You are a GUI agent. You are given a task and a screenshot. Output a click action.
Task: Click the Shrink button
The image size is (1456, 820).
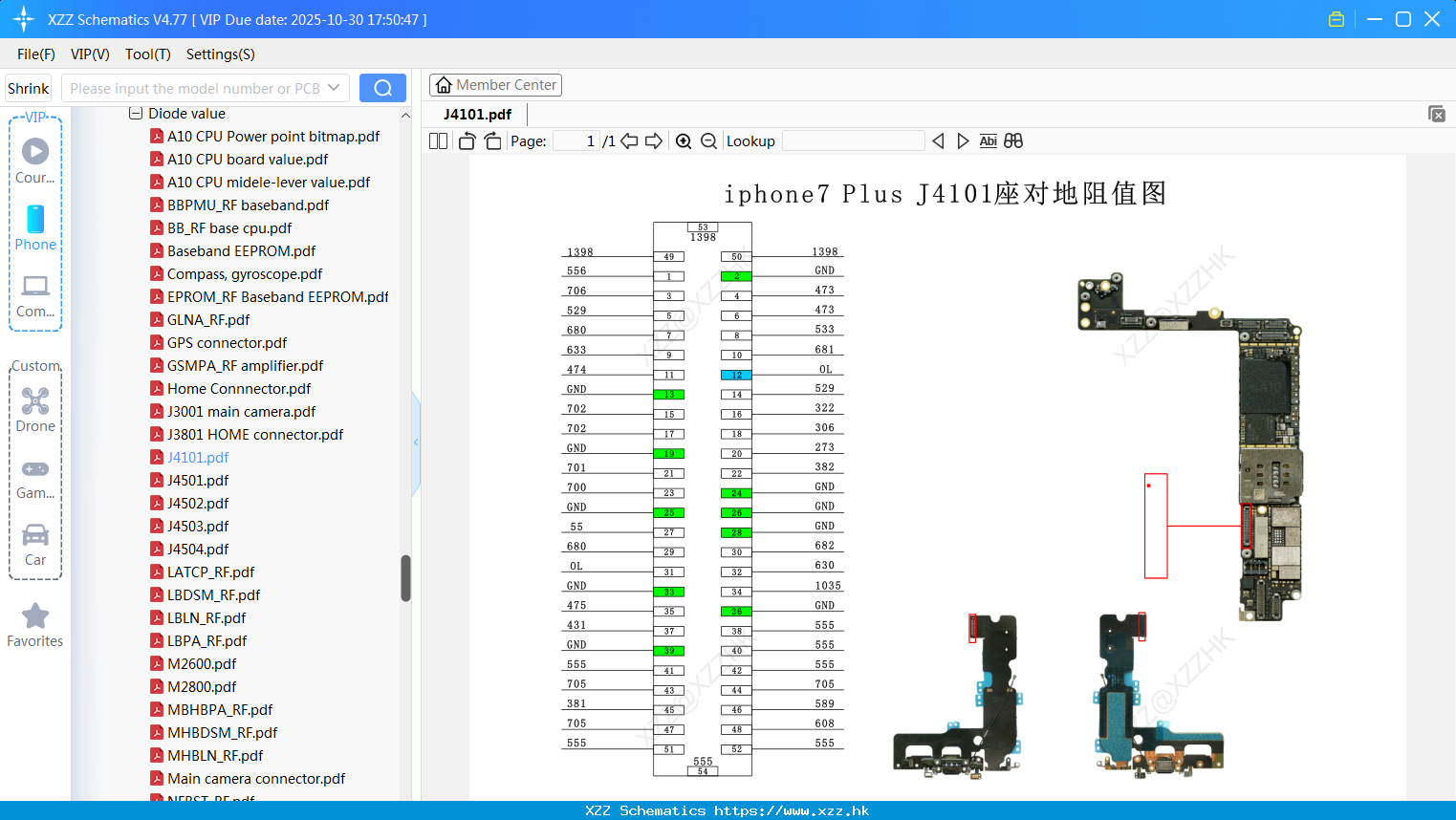click(28, 88)
